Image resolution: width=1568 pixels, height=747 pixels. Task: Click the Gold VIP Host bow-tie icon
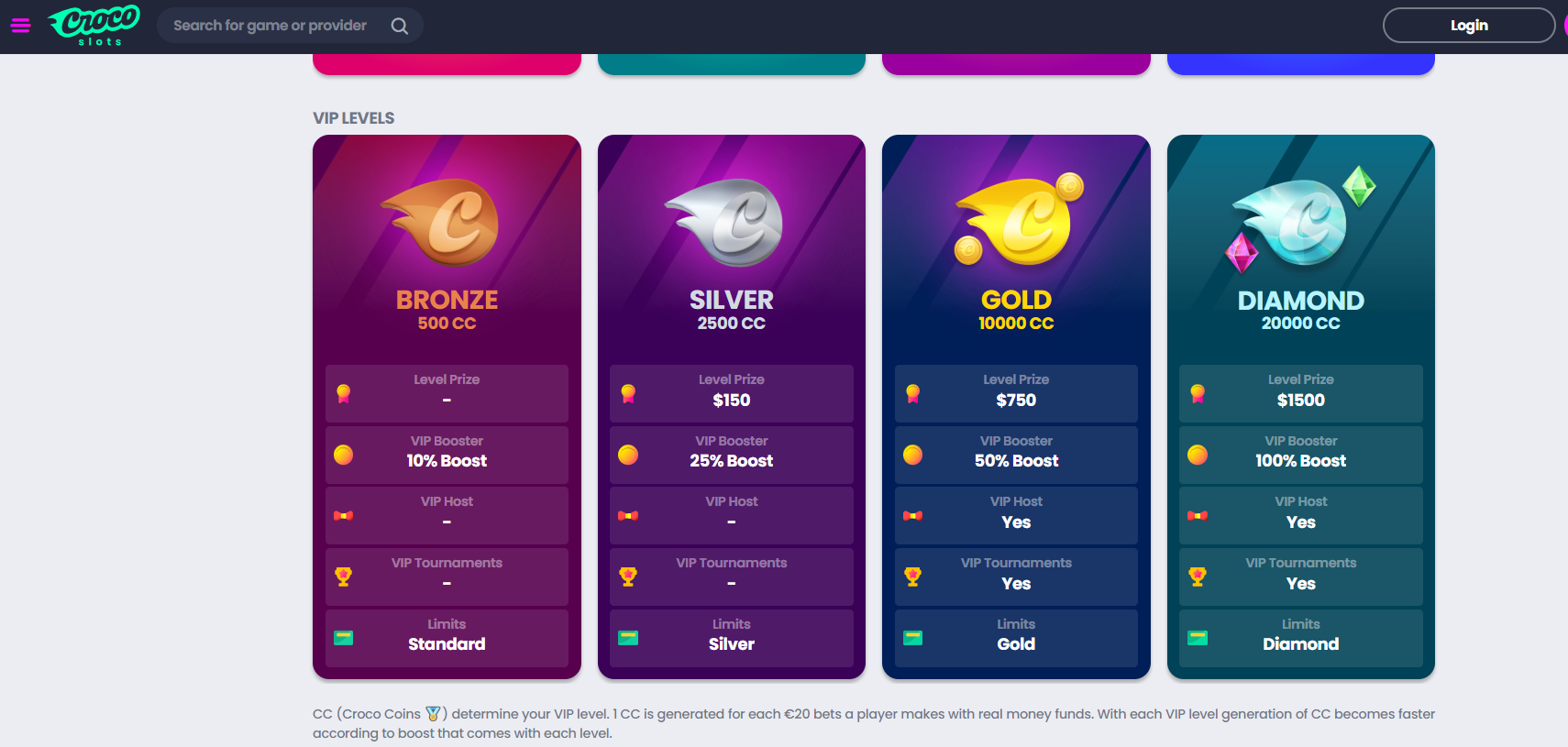click(x=913, y=515)
